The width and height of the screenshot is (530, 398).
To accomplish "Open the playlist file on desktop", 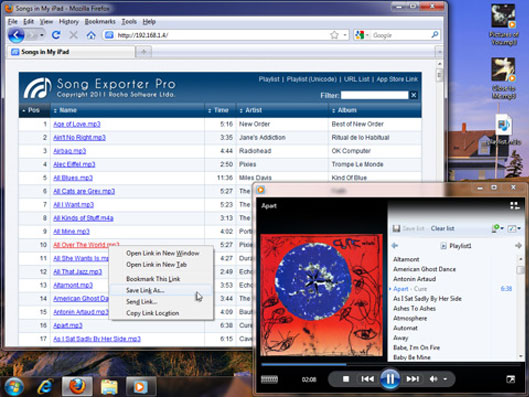I will click(x=503, y=130).
